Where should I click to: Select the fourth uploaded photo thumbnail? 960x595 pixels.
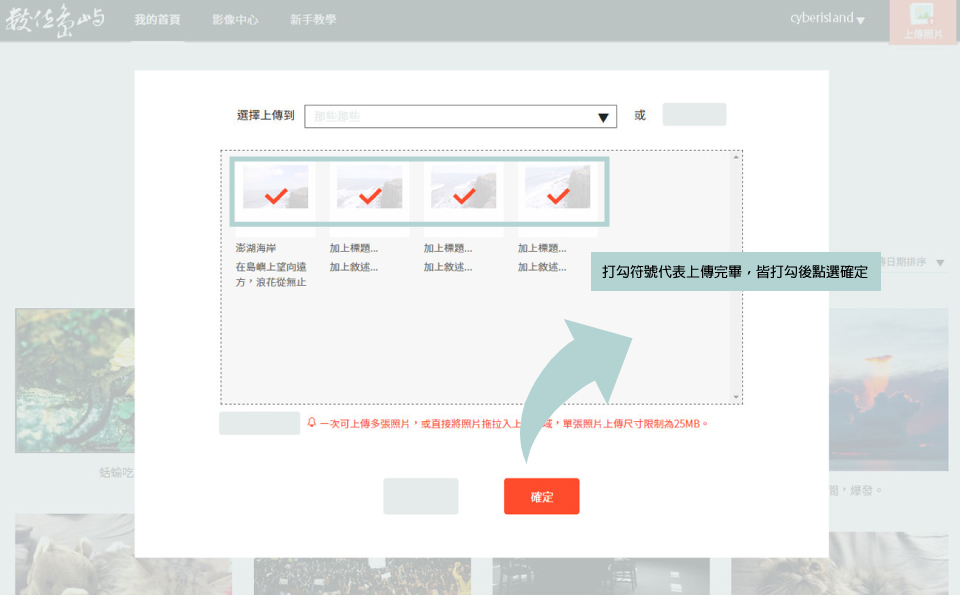click(x=557, y=187)
